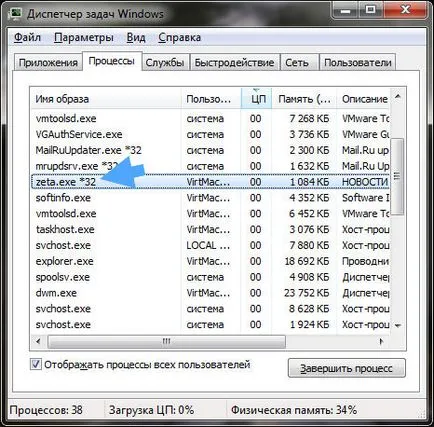The image size is (434, 427).
Task: Maximize the Task Manager window
Action: coord(370,11)
